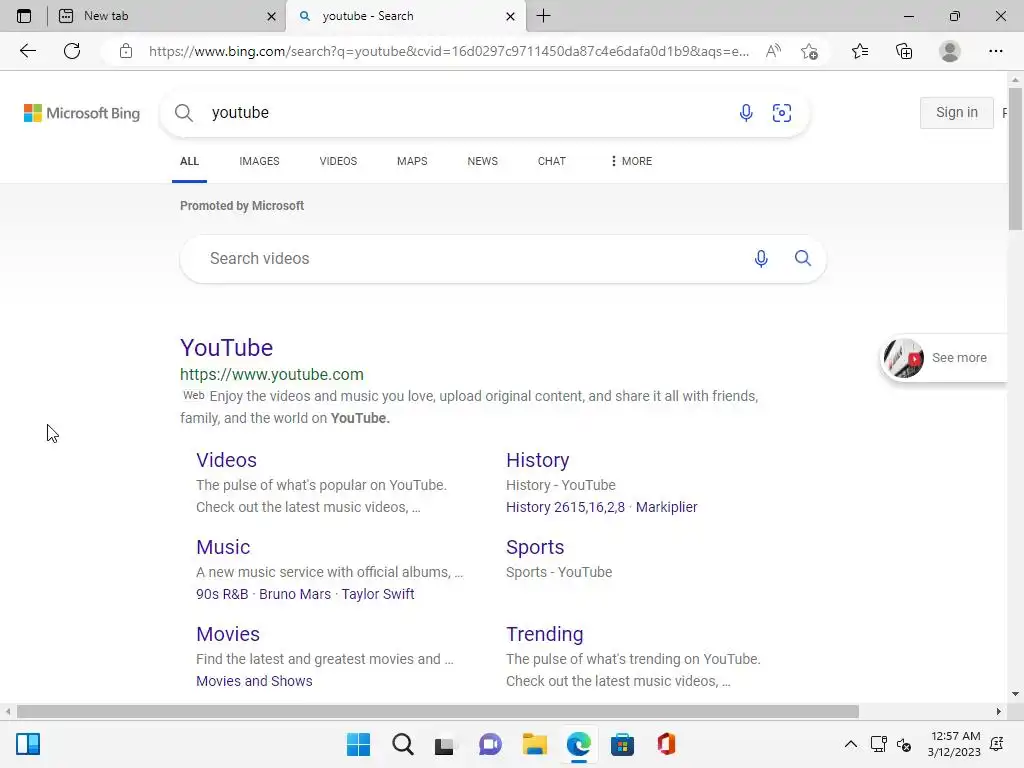The height and width of the screenshot is (768, 1024).
Task: Open Office app from taskbar
Action: tap(666, 744)
